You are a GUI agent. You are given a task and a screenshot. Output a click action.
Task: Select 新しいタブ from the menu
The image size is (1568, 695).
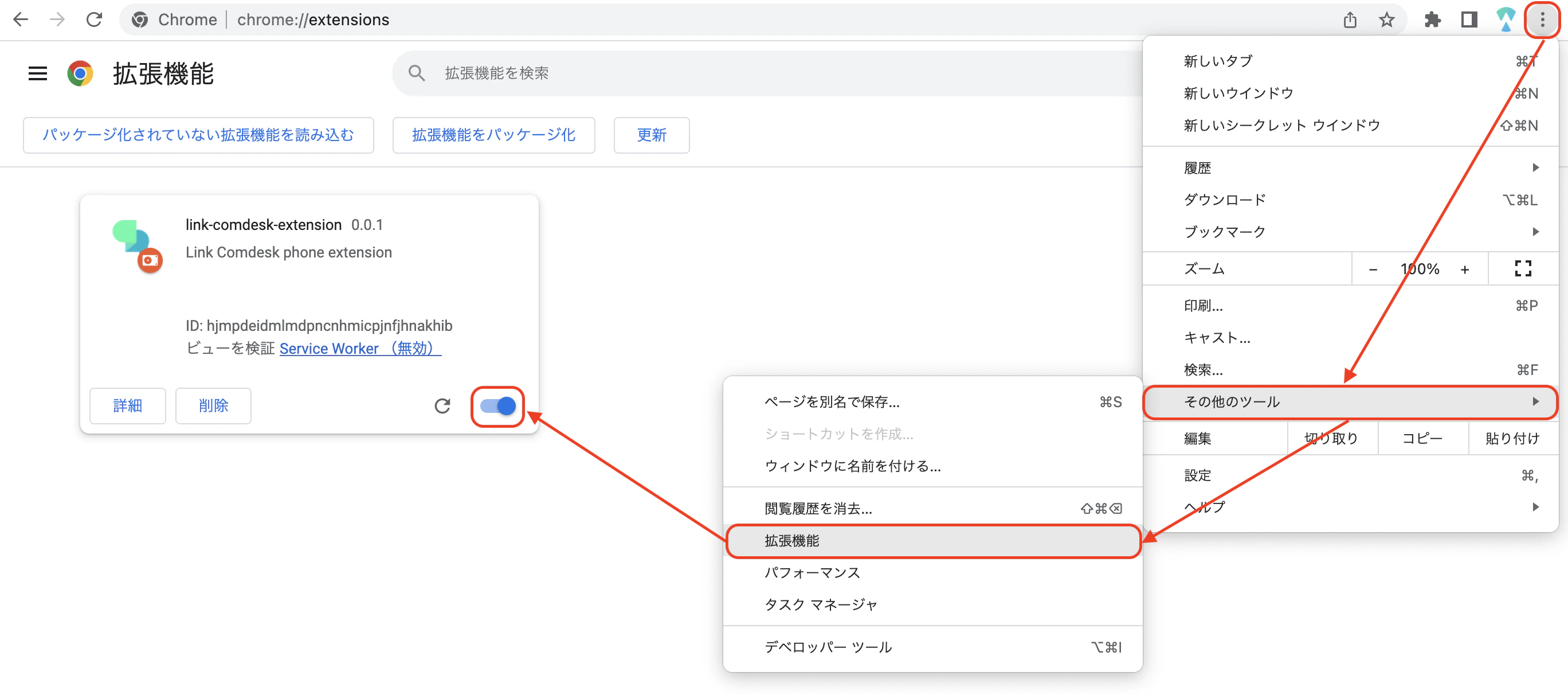click(1350, 61)
